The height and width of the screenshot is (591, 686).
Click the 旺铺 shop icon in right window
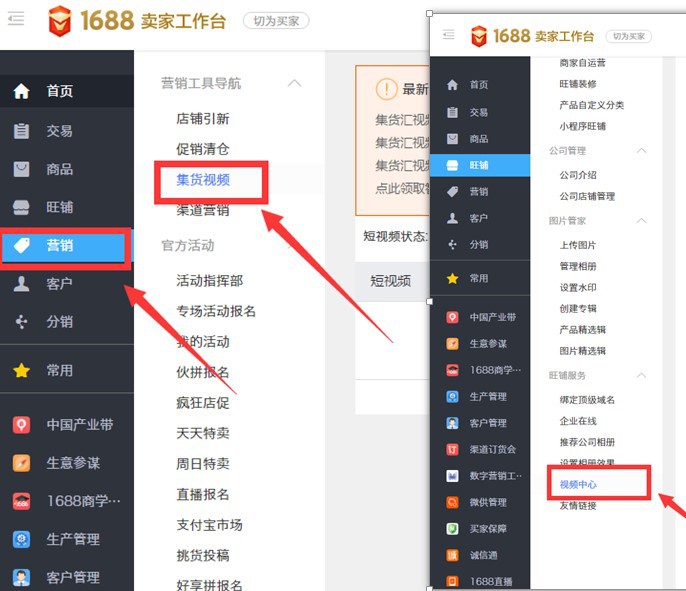(x=452, y=165)
